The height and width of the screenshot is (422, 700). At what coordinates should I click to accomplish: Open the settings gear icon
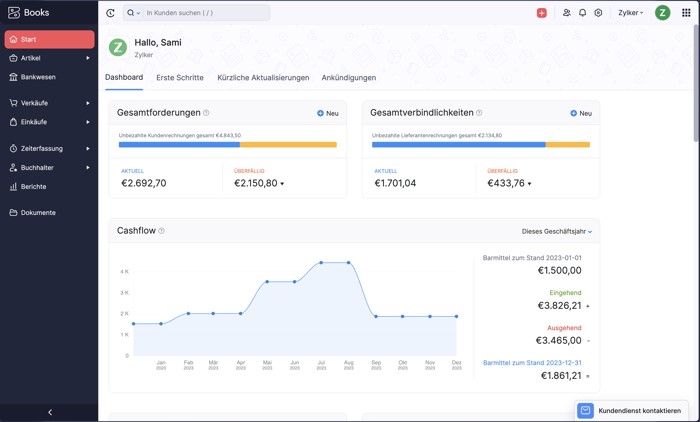pos(598,13)
